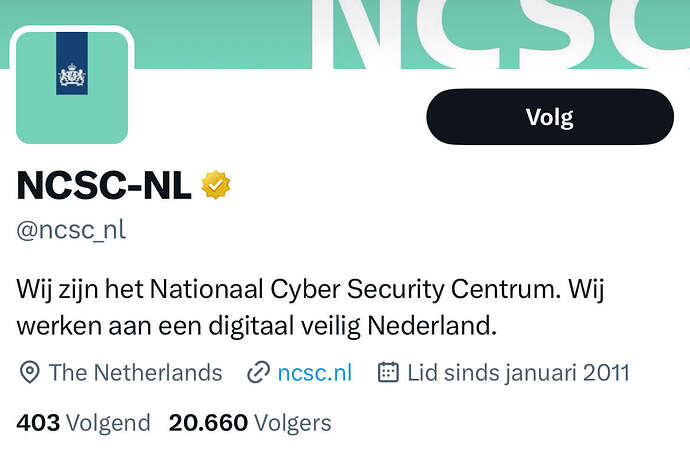Open the 403 following count
Screen dimensions: 690x458
[x=38, y=423]
